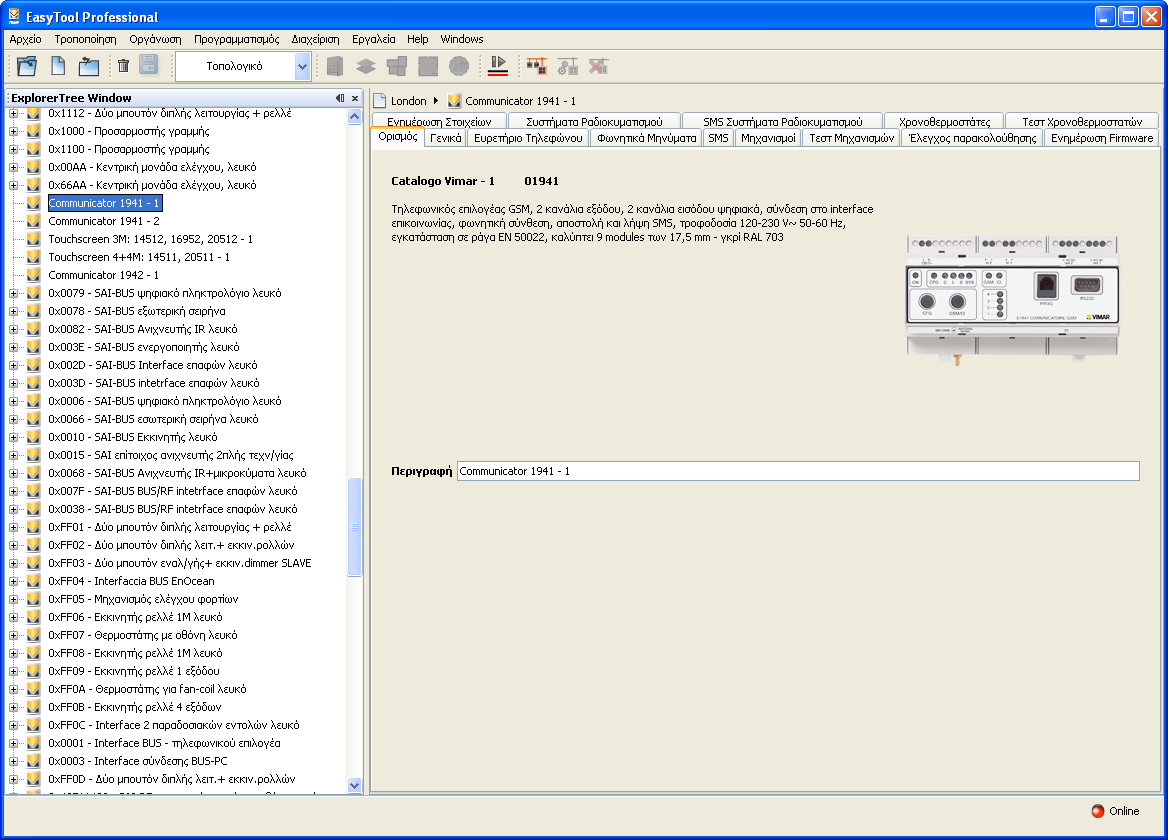
Task: Select Communicator 1941 - 2 in tree
Action: (104, 221)
